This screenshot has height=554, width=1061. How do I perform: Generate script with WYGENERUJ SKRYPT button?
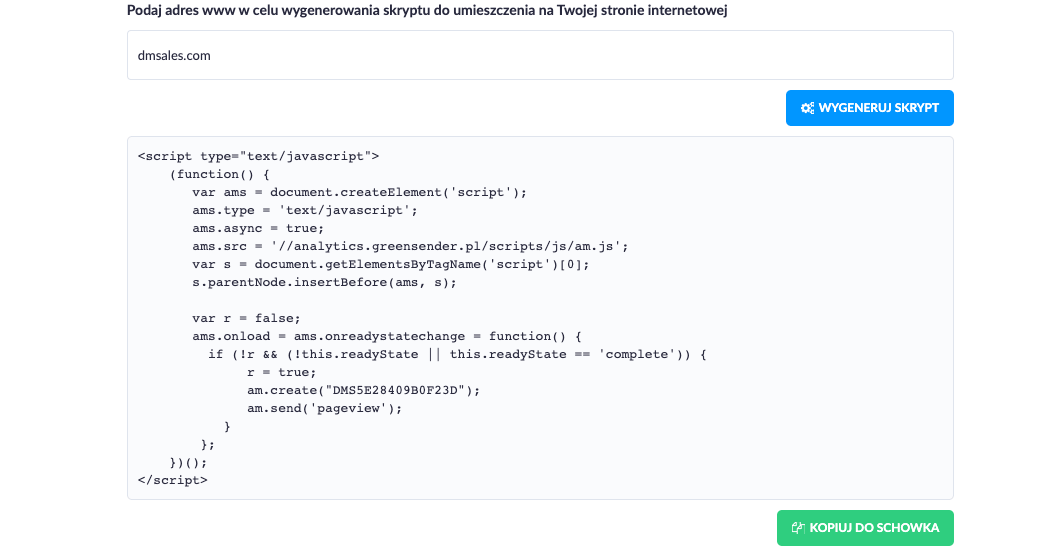[x=870, y=108]
